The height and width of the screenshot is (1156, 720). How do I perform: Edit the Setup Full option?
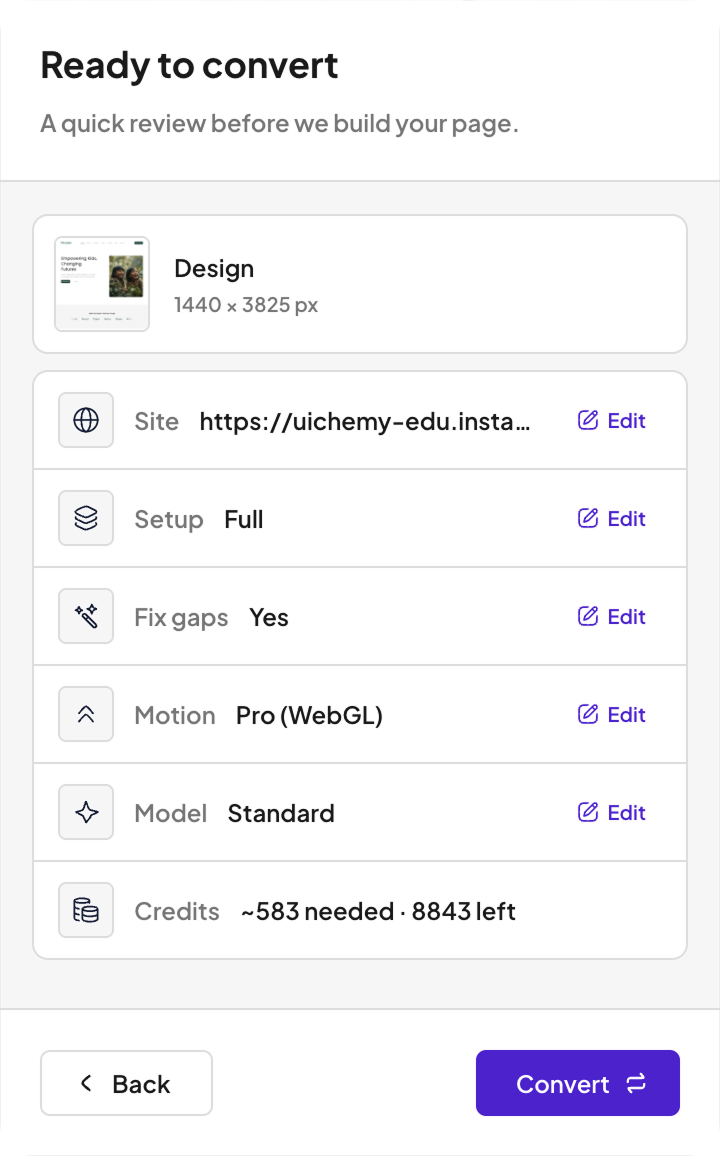[x=612, y=519]
